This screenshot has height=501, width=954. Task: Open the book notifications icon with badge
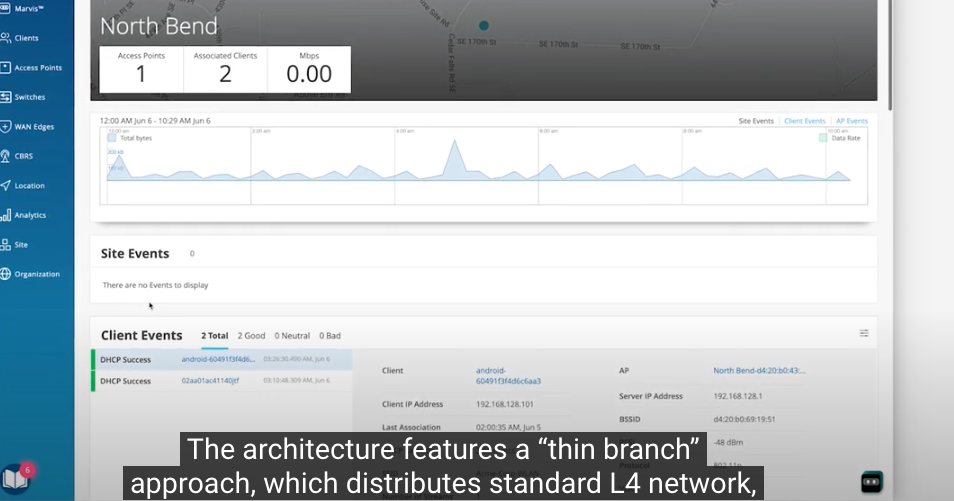pos(15,479)
